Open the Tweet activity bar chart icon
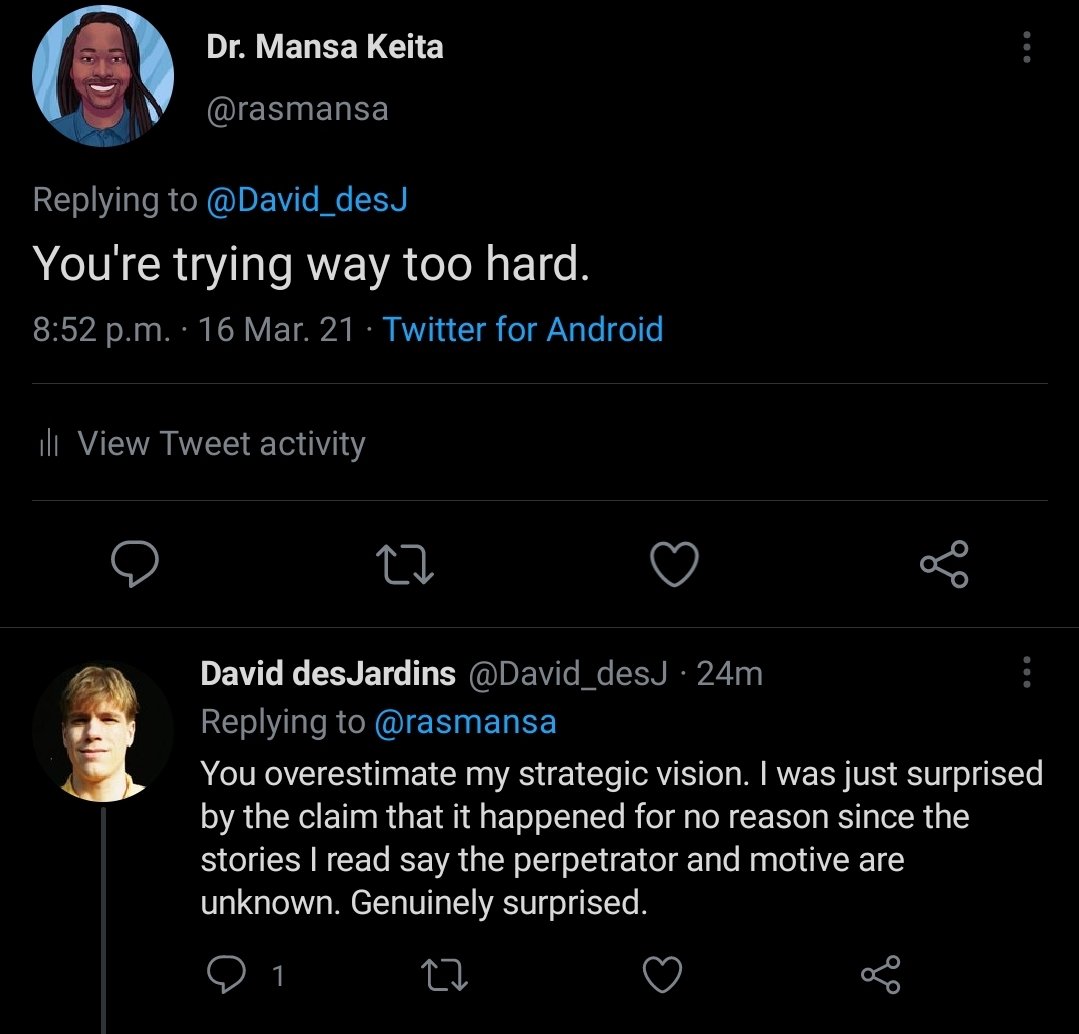The height and width of the screenshot is (1034, 1079). [x=49, y=444]
